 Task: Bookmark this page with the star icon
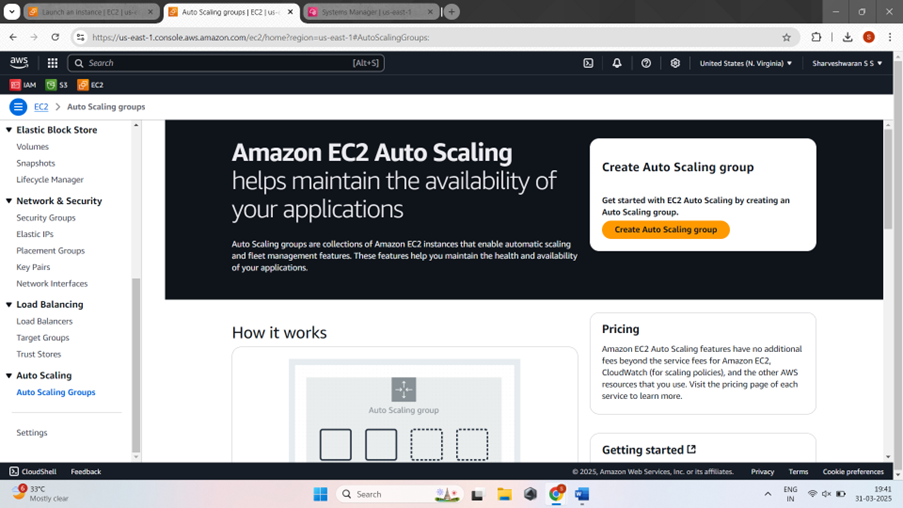786,37
